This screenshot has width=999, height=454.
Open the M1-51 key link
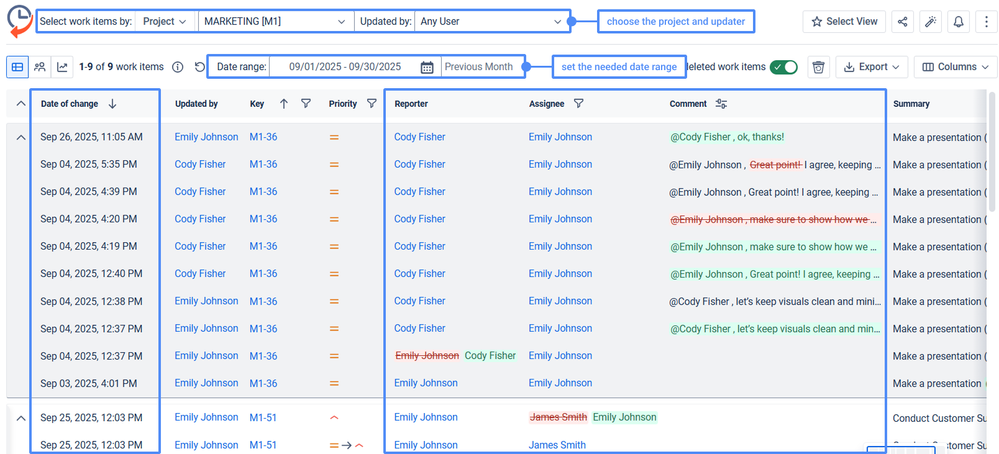pyautogui.click(x=263, y=417)
